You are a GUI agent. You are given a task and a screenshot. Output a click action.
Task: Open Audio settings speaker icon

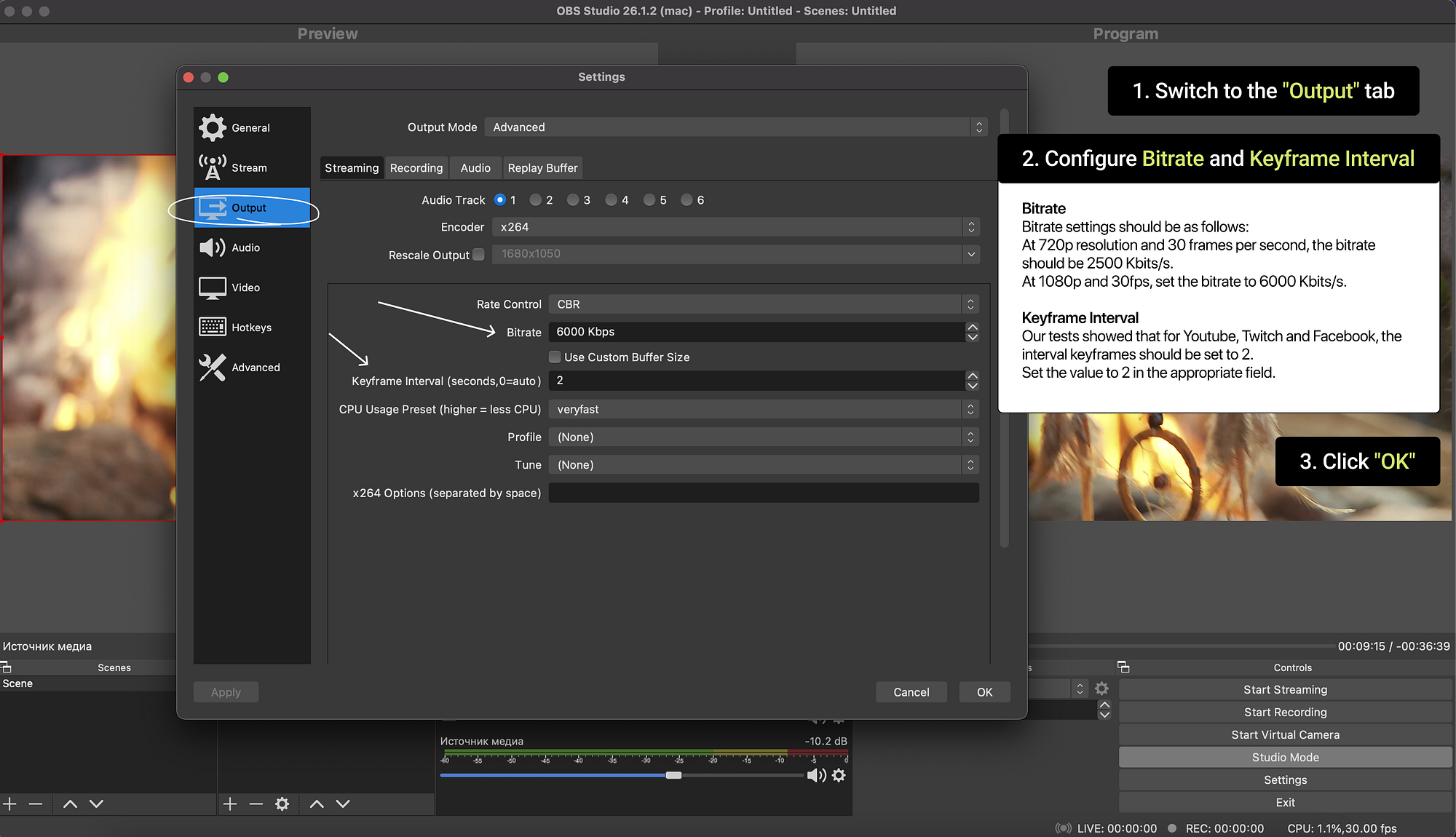(x=213, y=247)
